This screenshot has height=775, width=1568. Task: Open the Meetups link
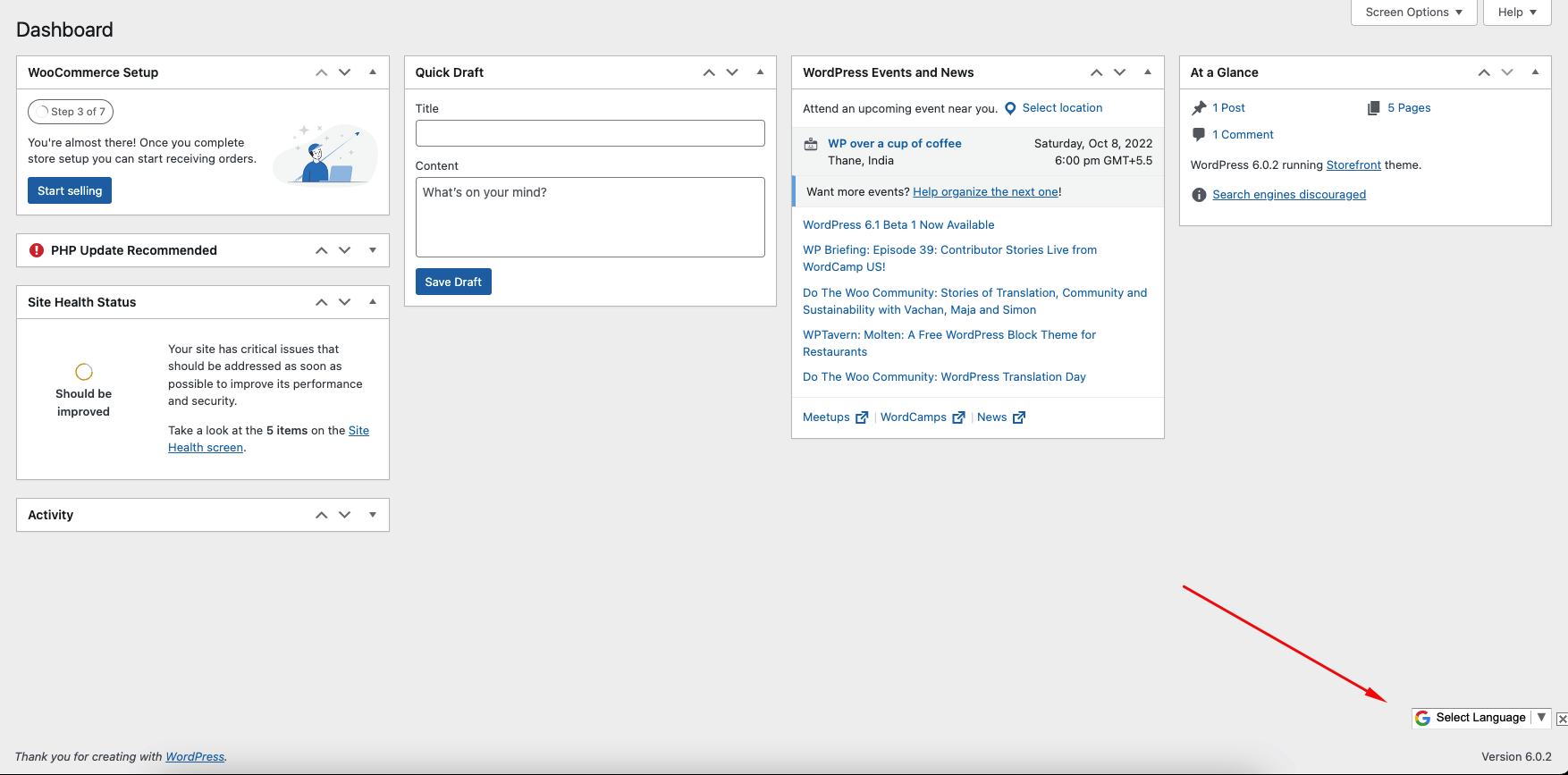click(x=826, y=417)
